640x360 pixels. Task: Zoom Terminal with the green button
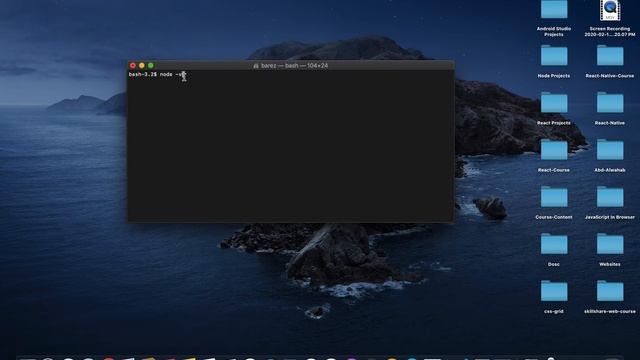click(151, 65)
